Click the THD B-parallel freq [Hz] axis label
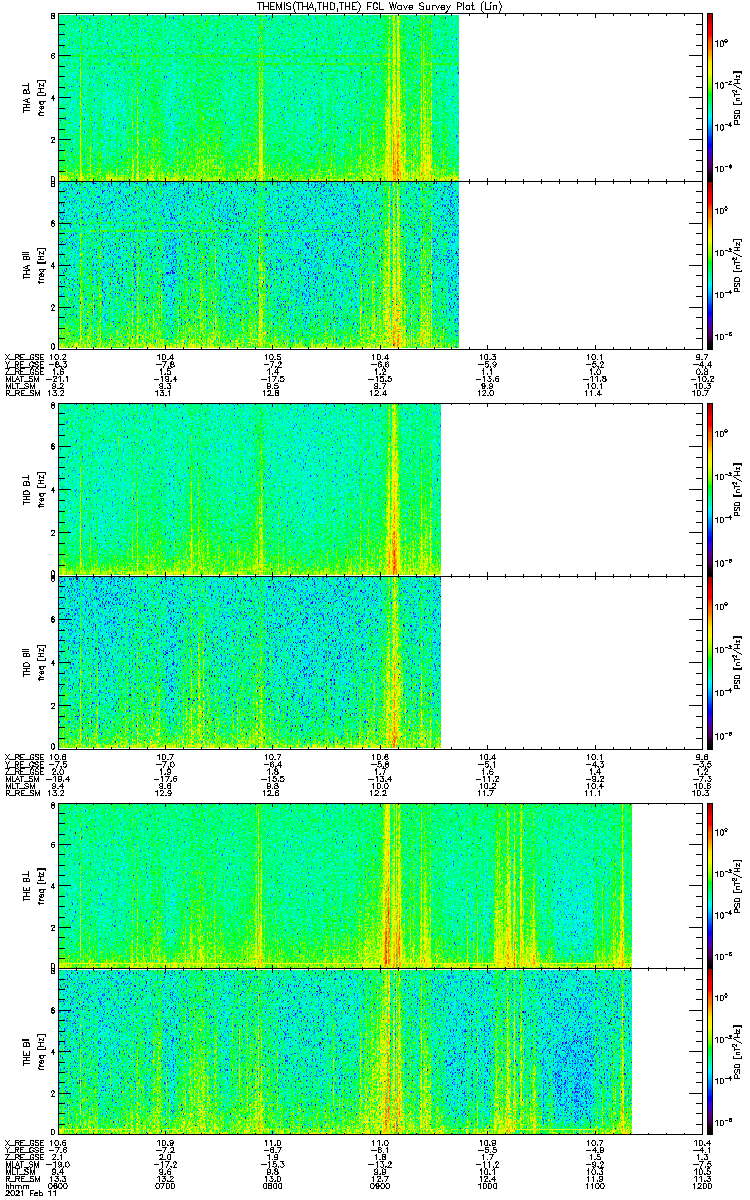This screenshot has height=1200, width=750. coord(41,662)
